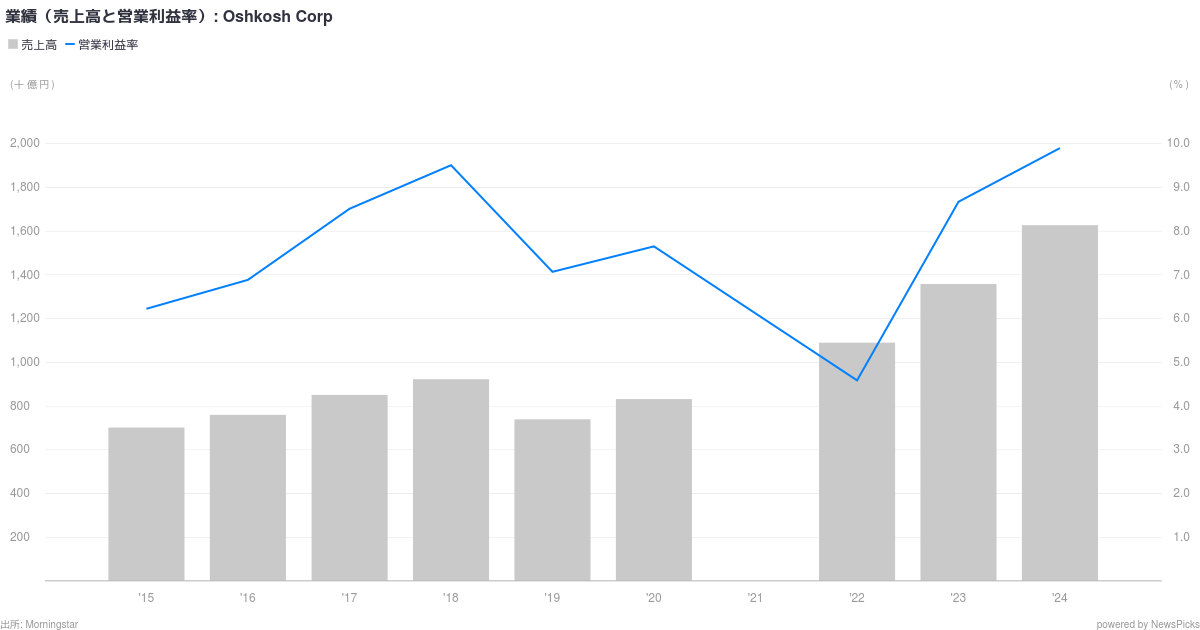Click the operating margin peak point at '18

(451, 165)
